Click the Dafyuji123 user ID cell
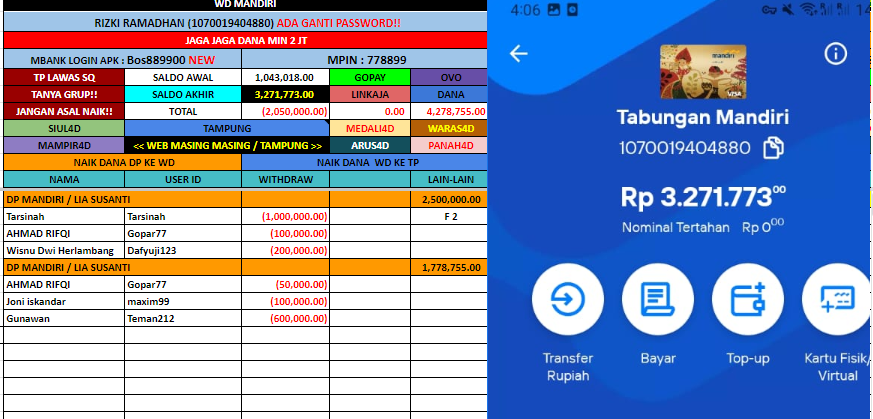Screen dimensions: 873x419 click(183, 250)
